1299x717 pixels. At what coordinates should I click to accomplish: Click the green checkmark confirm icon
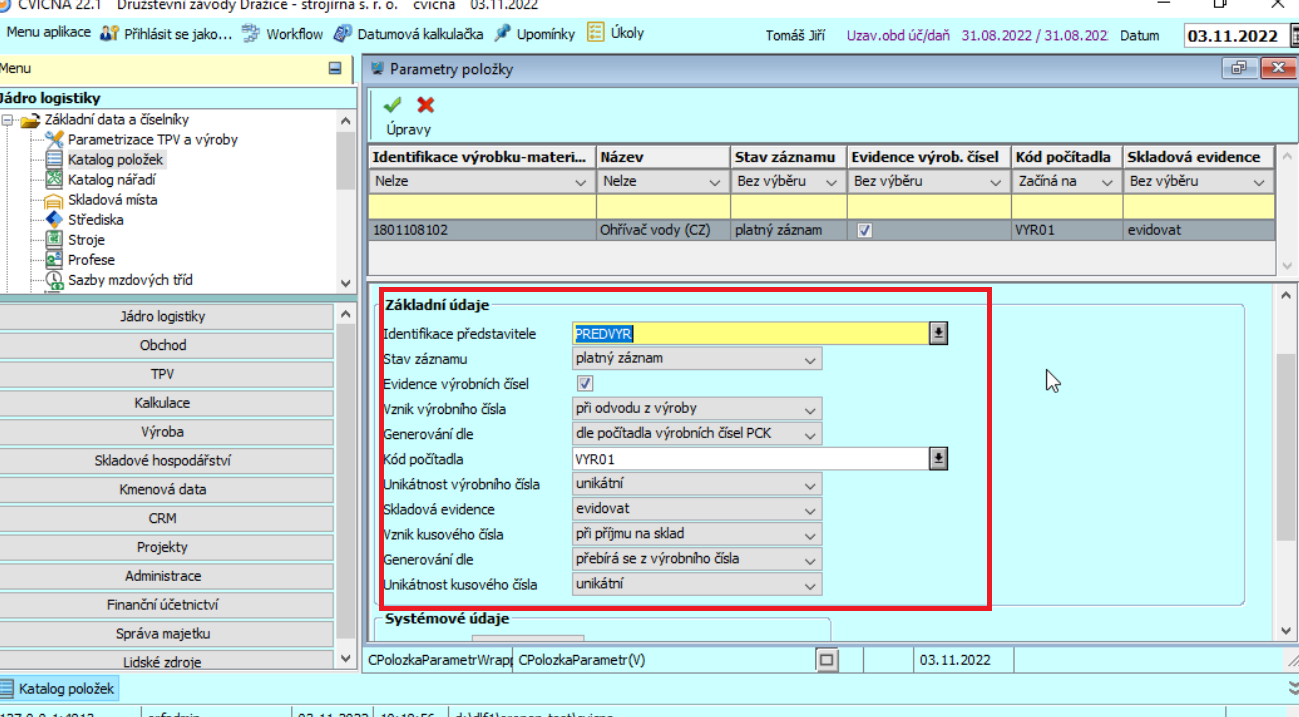pos(392,105)
